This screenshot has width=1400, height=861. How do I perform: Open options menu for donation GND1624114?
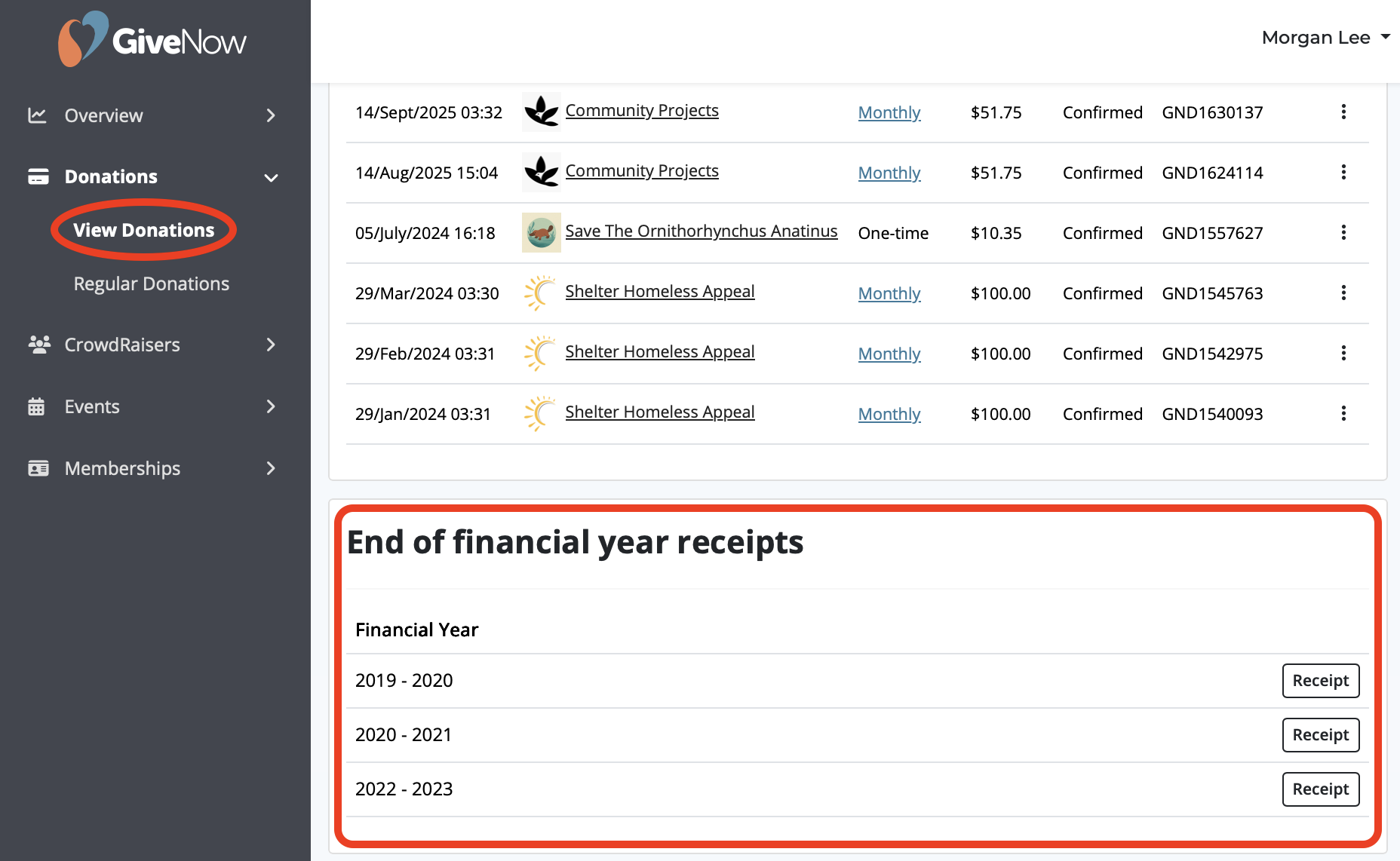pyautogui.click(x=1343, y=172)
